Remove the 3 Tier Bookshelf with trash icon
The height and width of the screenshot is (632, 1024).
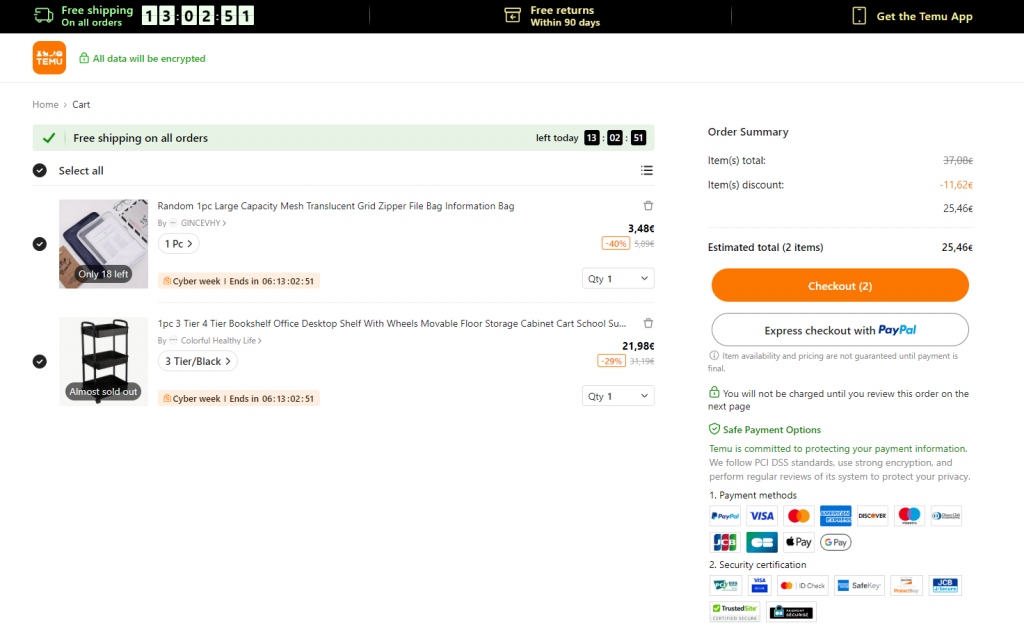647,322
